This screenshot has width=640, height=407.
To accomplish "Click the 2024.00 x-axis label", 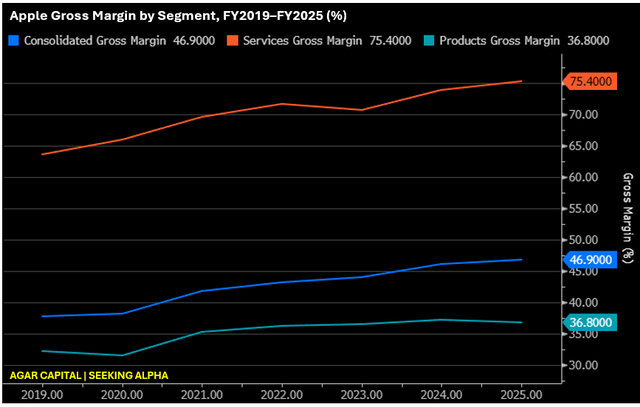I will pos(441,395).
